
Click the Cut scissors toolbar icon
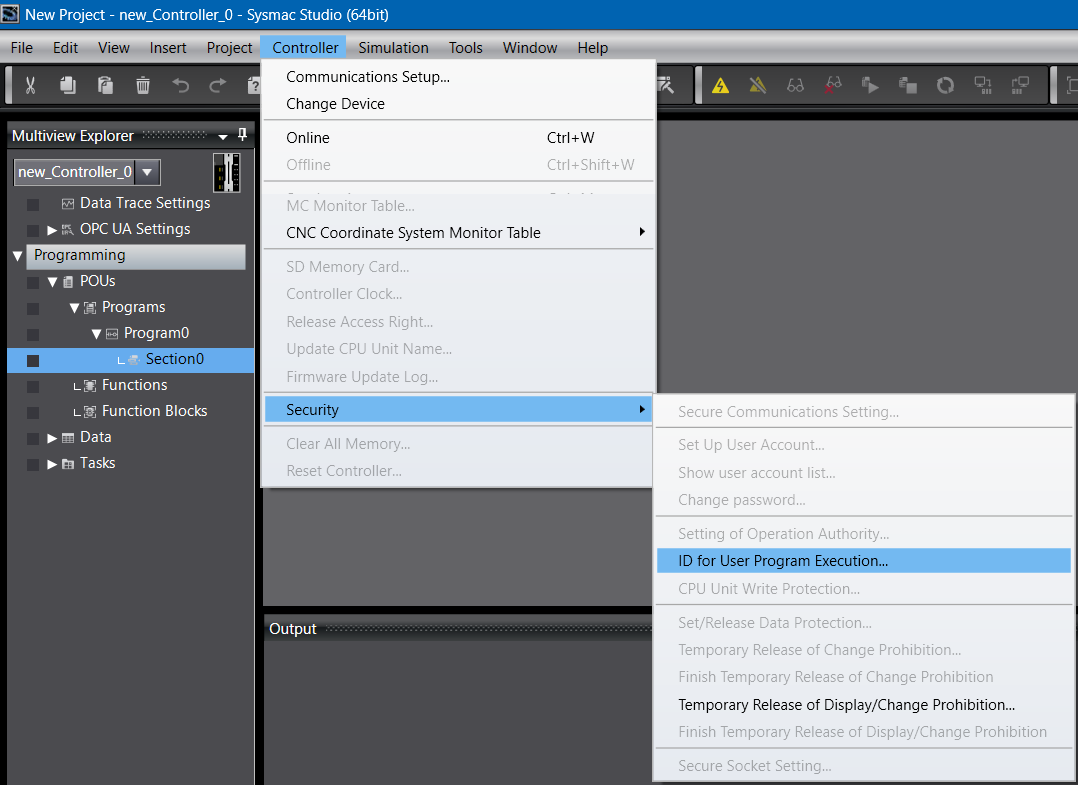30,85
